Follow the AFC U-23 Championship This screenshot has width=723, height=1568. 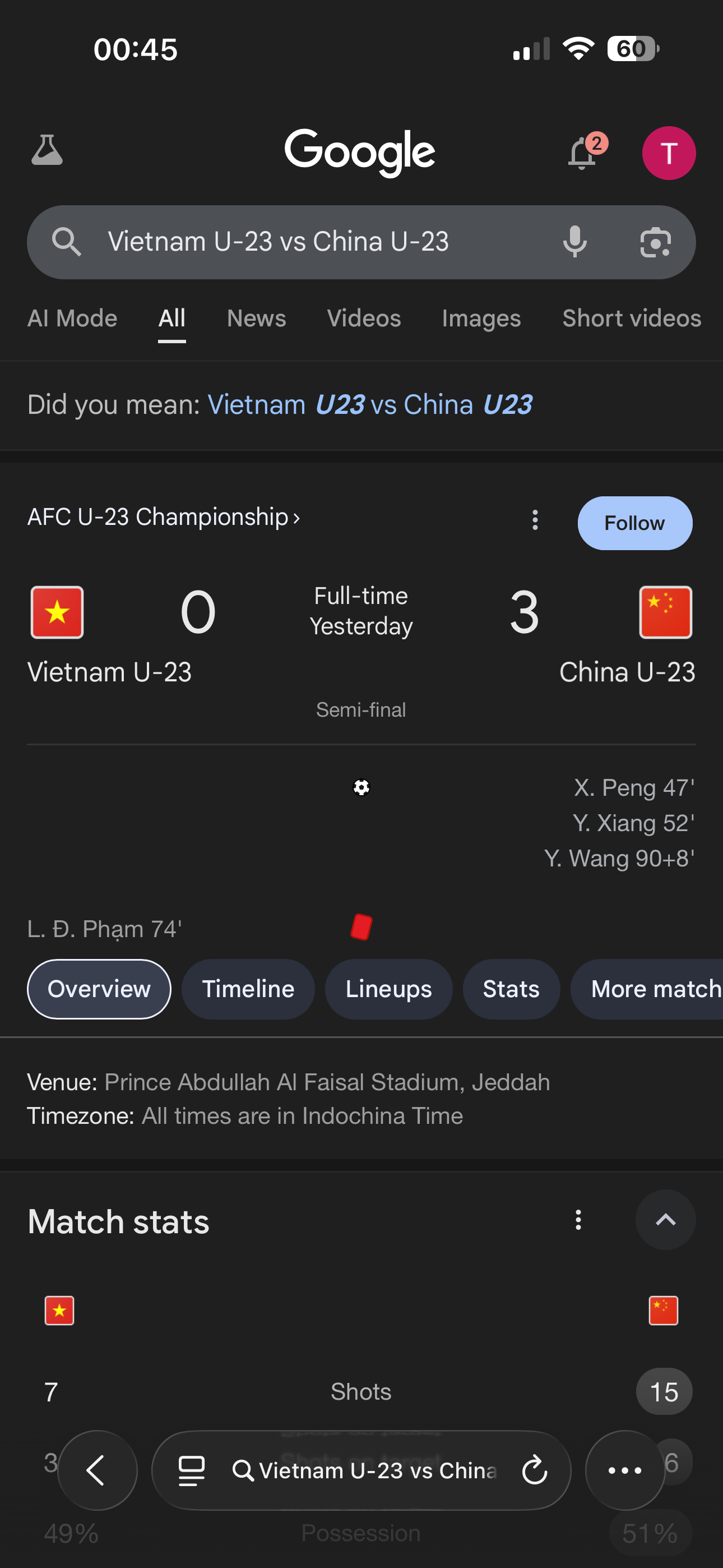pyautogui.click(x=634, y=523)
